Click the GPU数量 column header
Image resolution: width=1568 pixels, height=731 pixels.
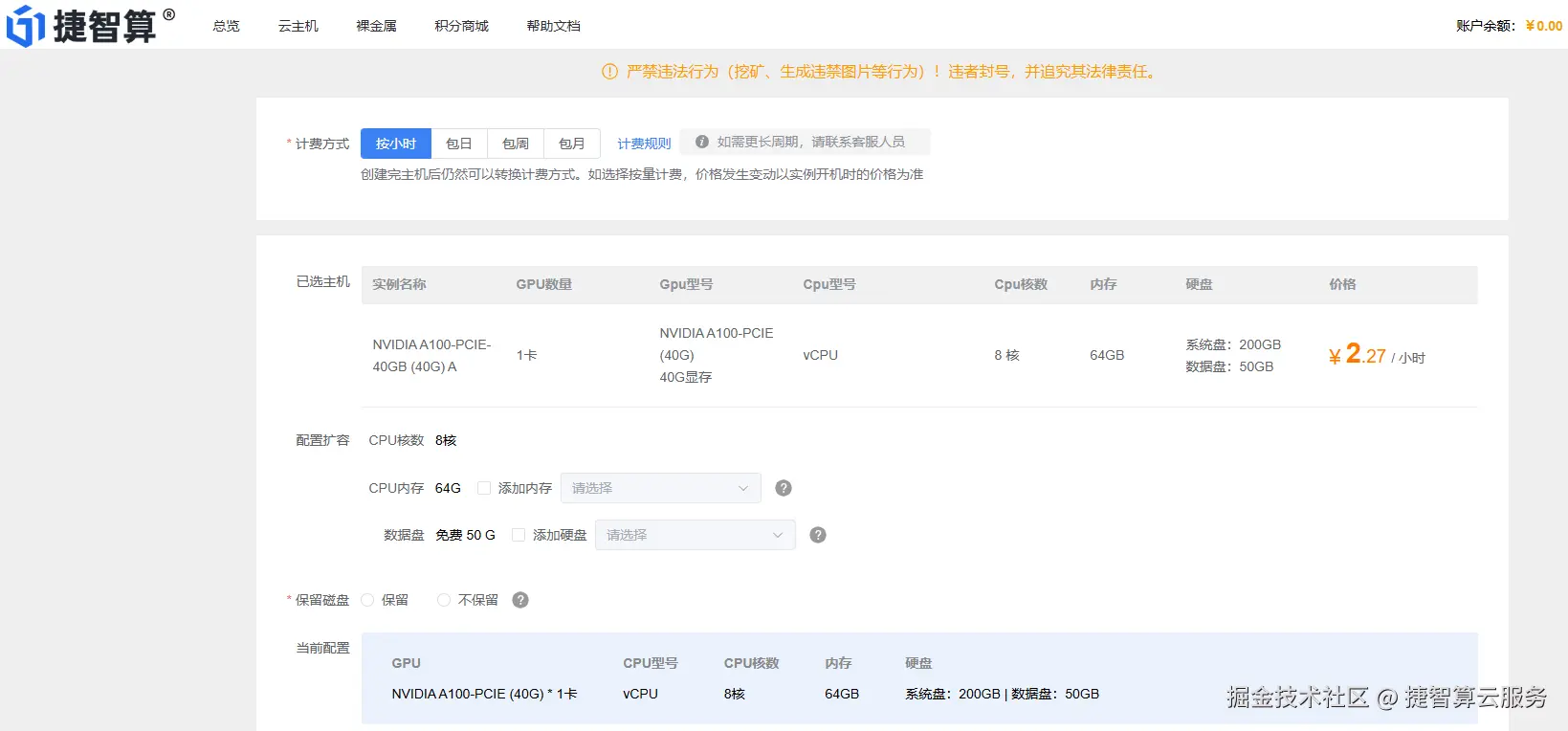[544, 284]
